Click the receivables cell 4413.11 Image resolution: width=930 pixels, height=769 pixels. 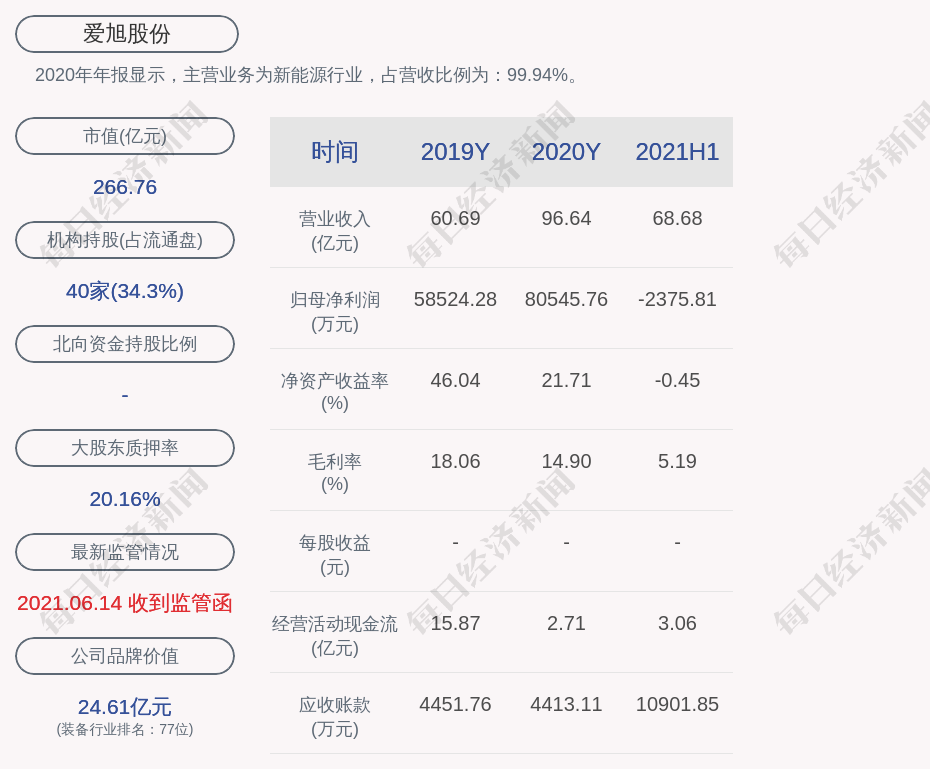click(566, 704)
